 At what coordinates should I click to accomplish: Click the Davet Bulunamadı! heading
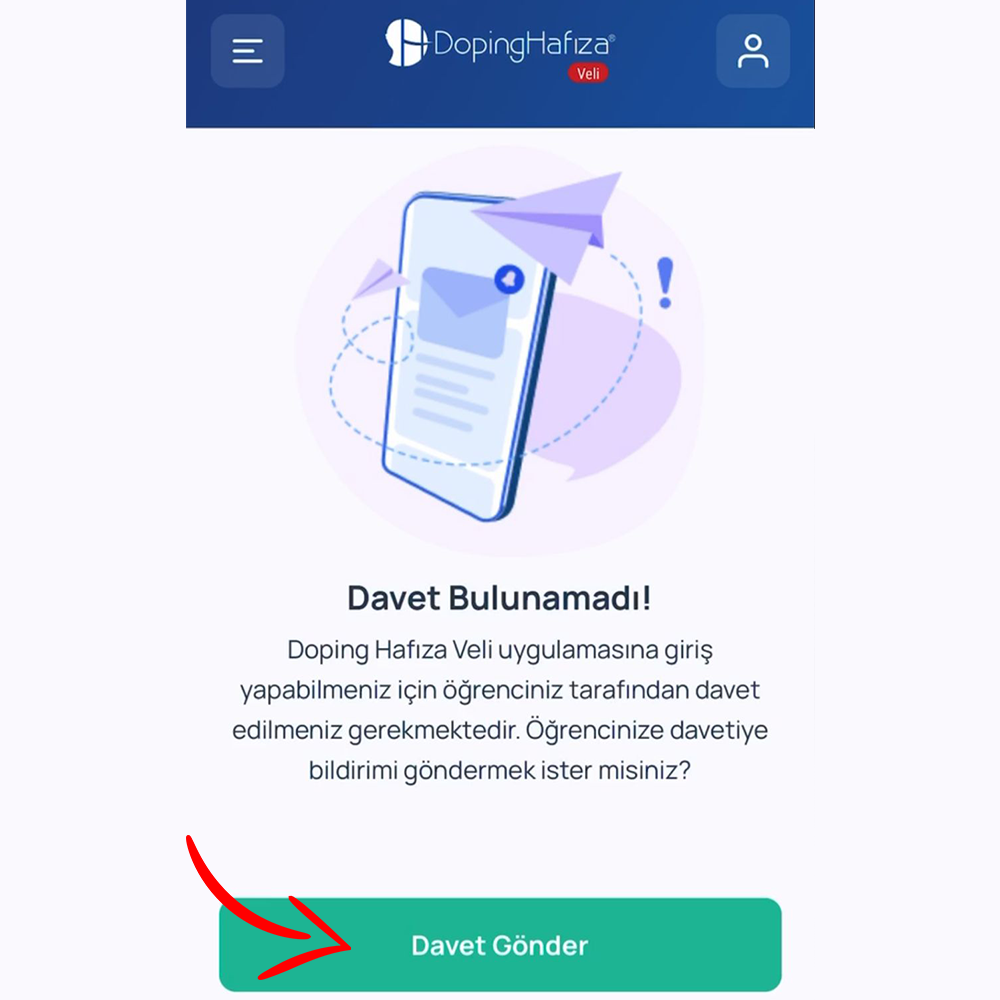tap(499, 598)
